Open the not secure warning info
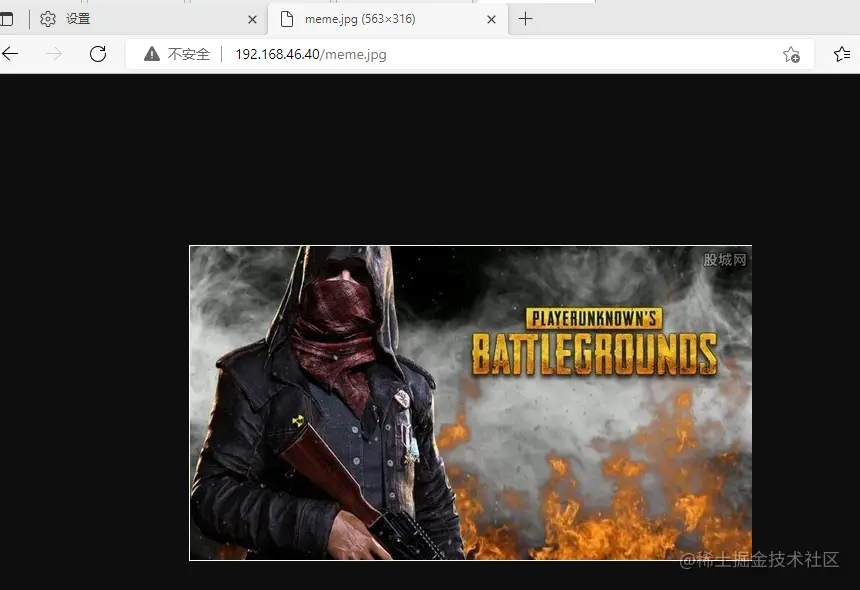Screen dimensions: 860x590 (152, 54)
